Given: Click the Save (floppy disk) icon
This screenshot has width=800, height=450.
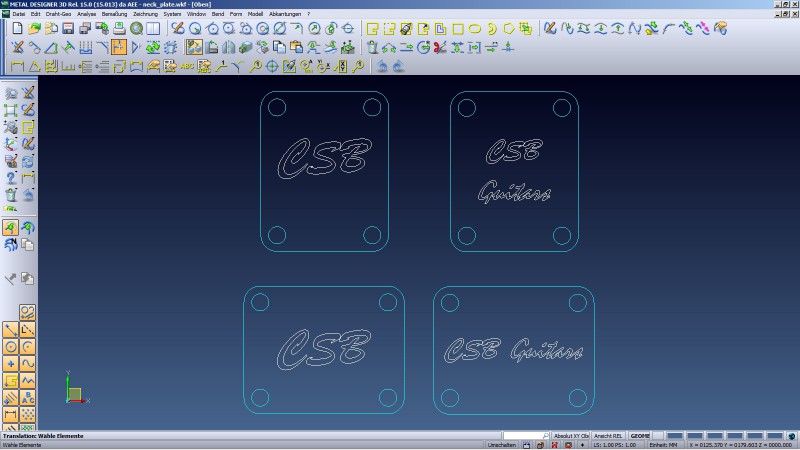Looking at the screenshot, I should 68,29.
